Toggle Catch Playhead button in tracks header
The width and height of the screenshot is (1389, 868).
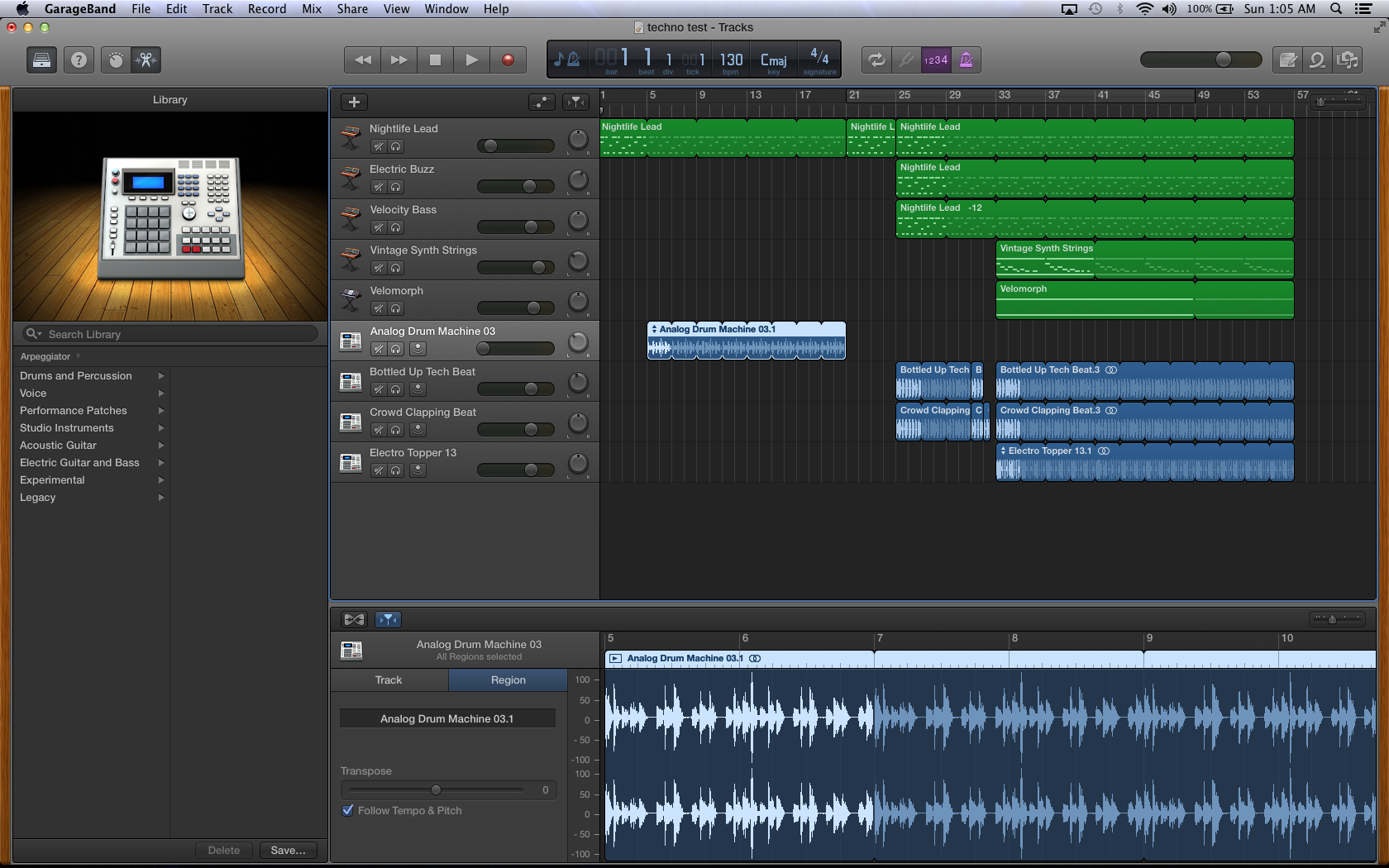(575, 102)
